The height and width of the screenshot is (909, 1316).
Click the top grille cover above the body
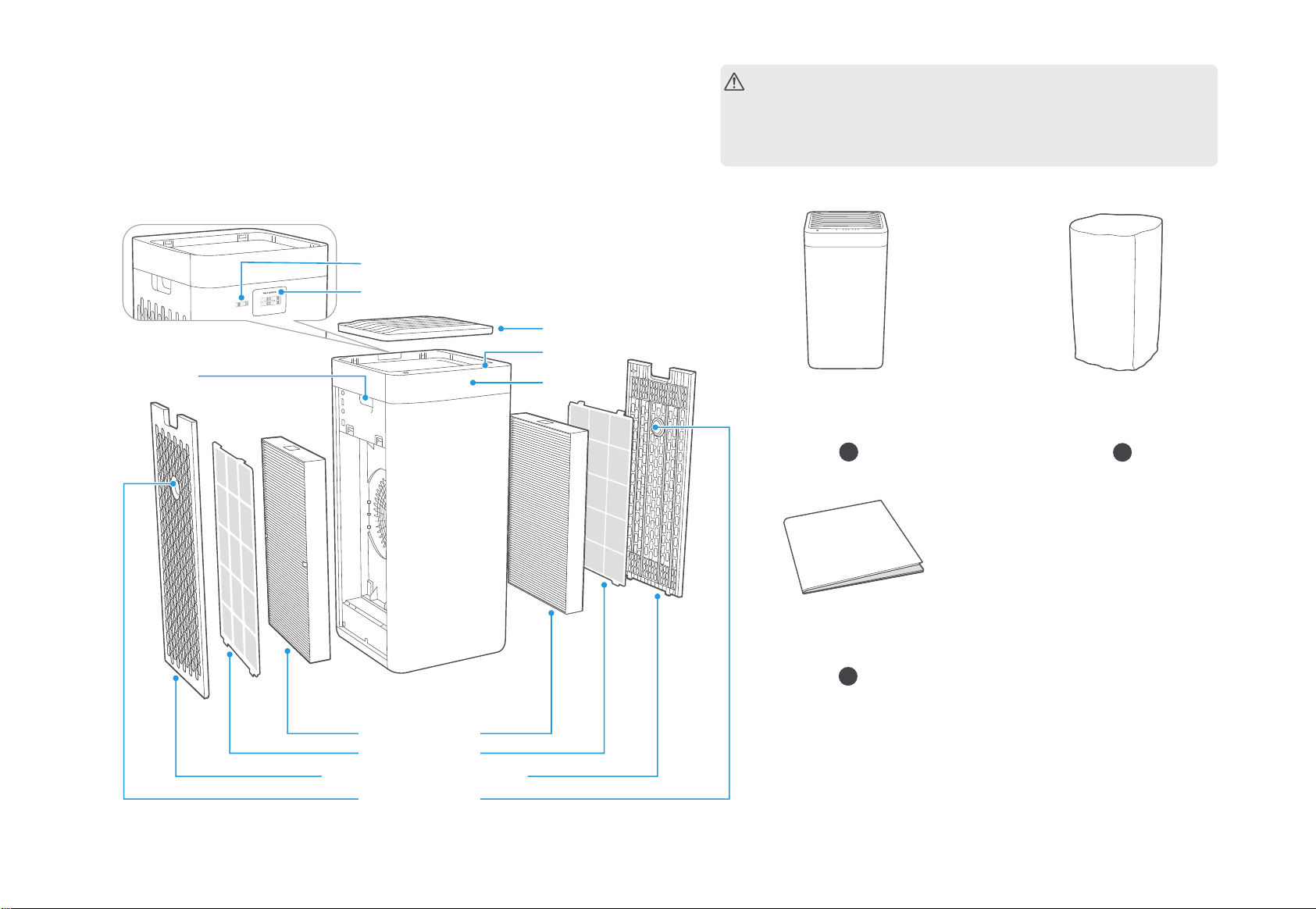416,328
